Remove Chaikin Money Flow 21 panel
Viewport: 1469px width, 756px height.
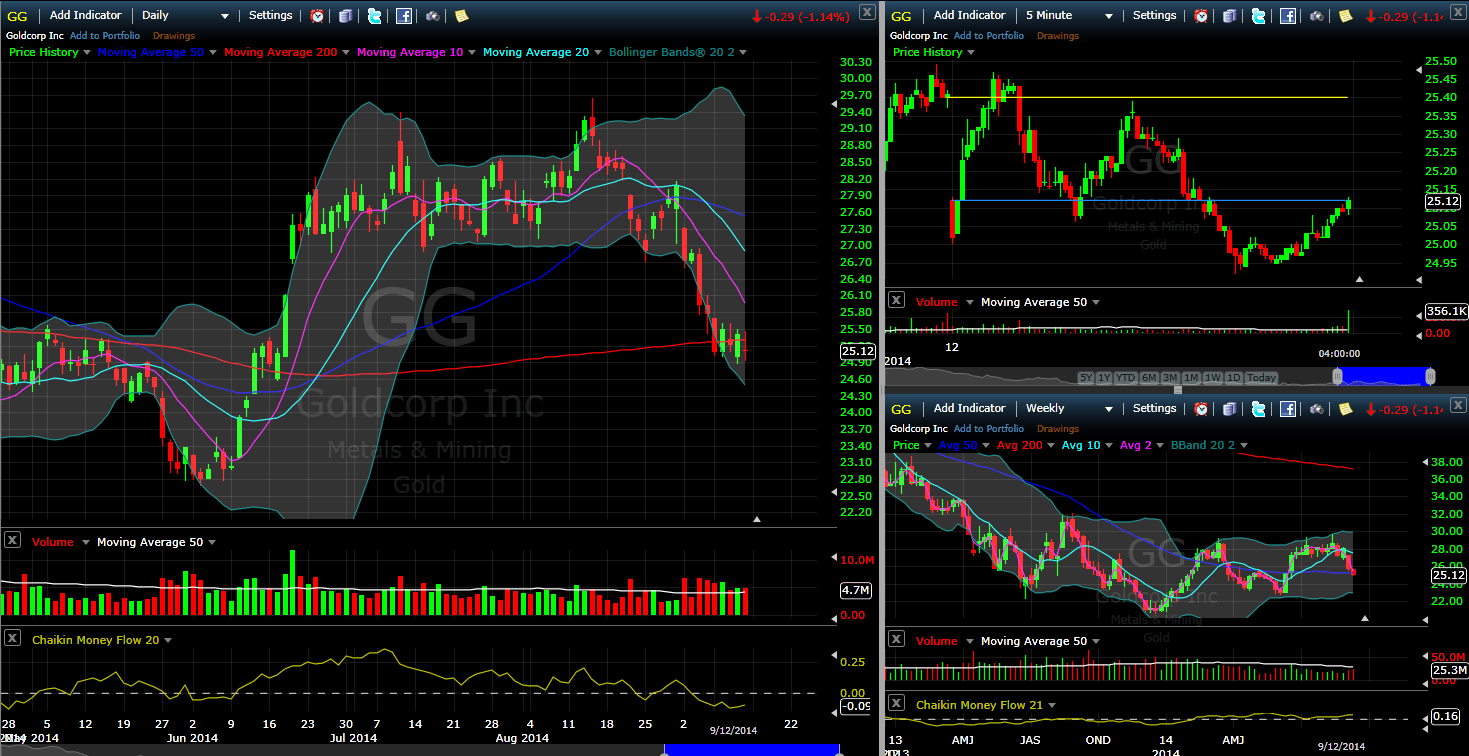[896, 703]
